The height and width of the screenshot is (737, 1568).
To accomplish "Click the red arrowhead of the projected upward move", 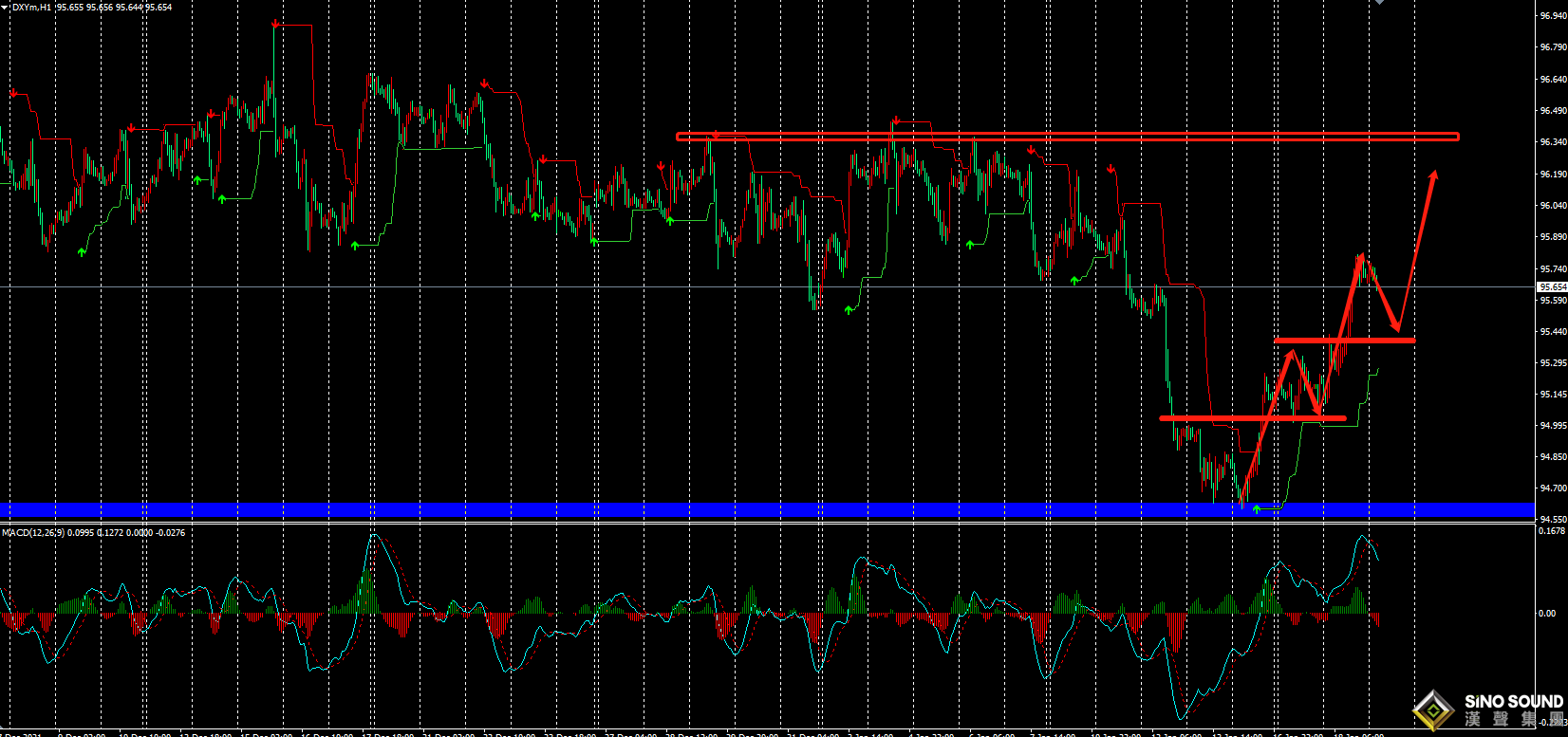I will coord(1434,176).
